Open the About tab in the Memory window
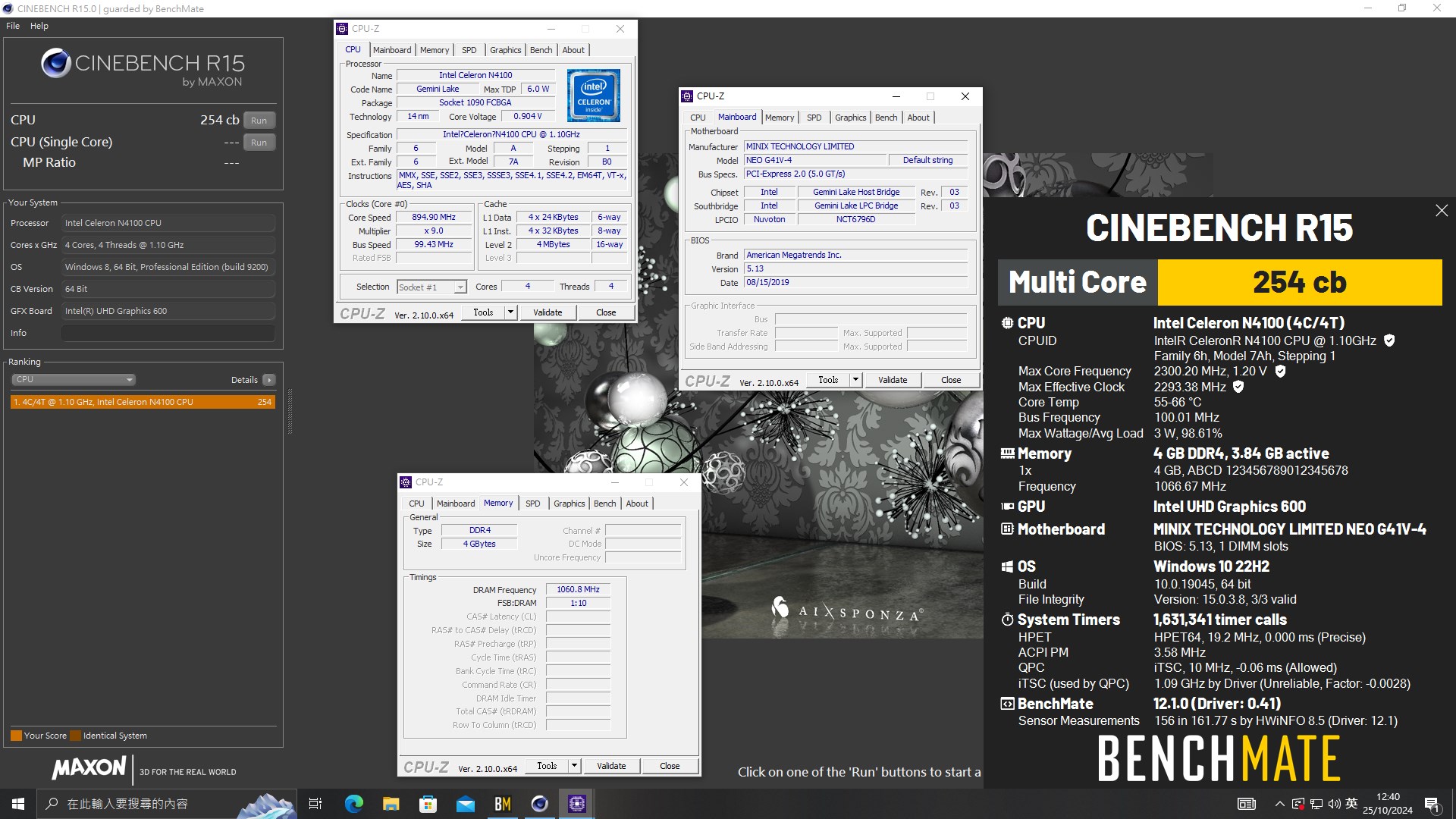 (x=637, y=504)
